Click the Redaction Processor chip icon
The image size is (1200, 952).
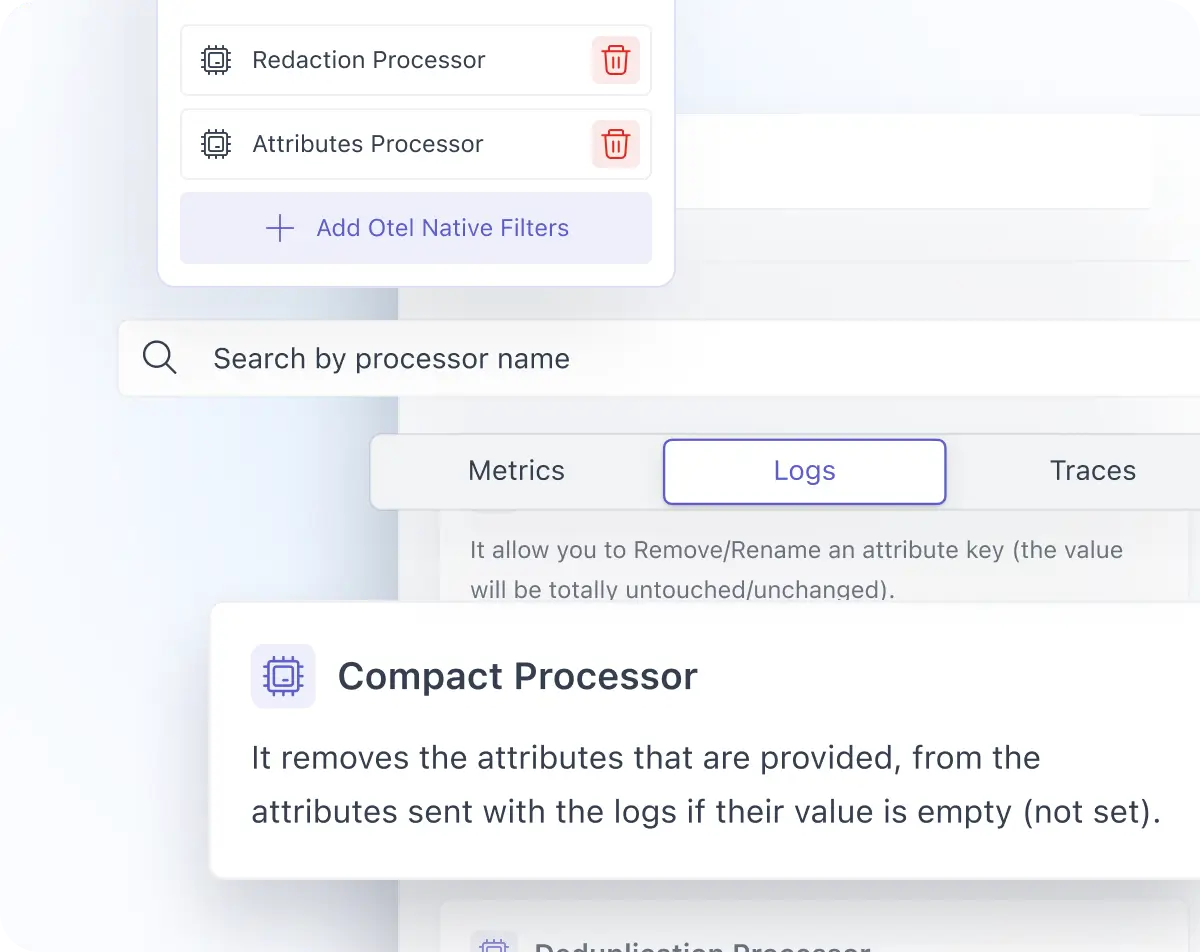(216, 60)
